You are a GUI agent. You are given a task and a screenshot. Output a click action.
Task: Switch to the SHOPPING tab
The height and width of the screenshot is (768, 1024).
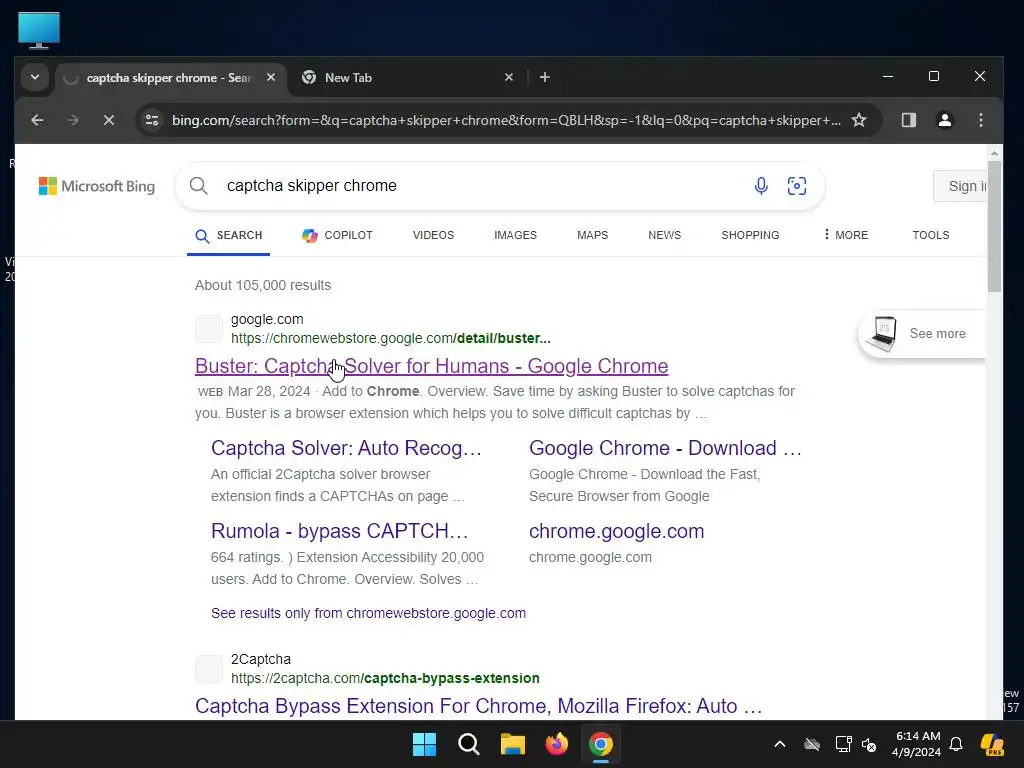point(750,235)
